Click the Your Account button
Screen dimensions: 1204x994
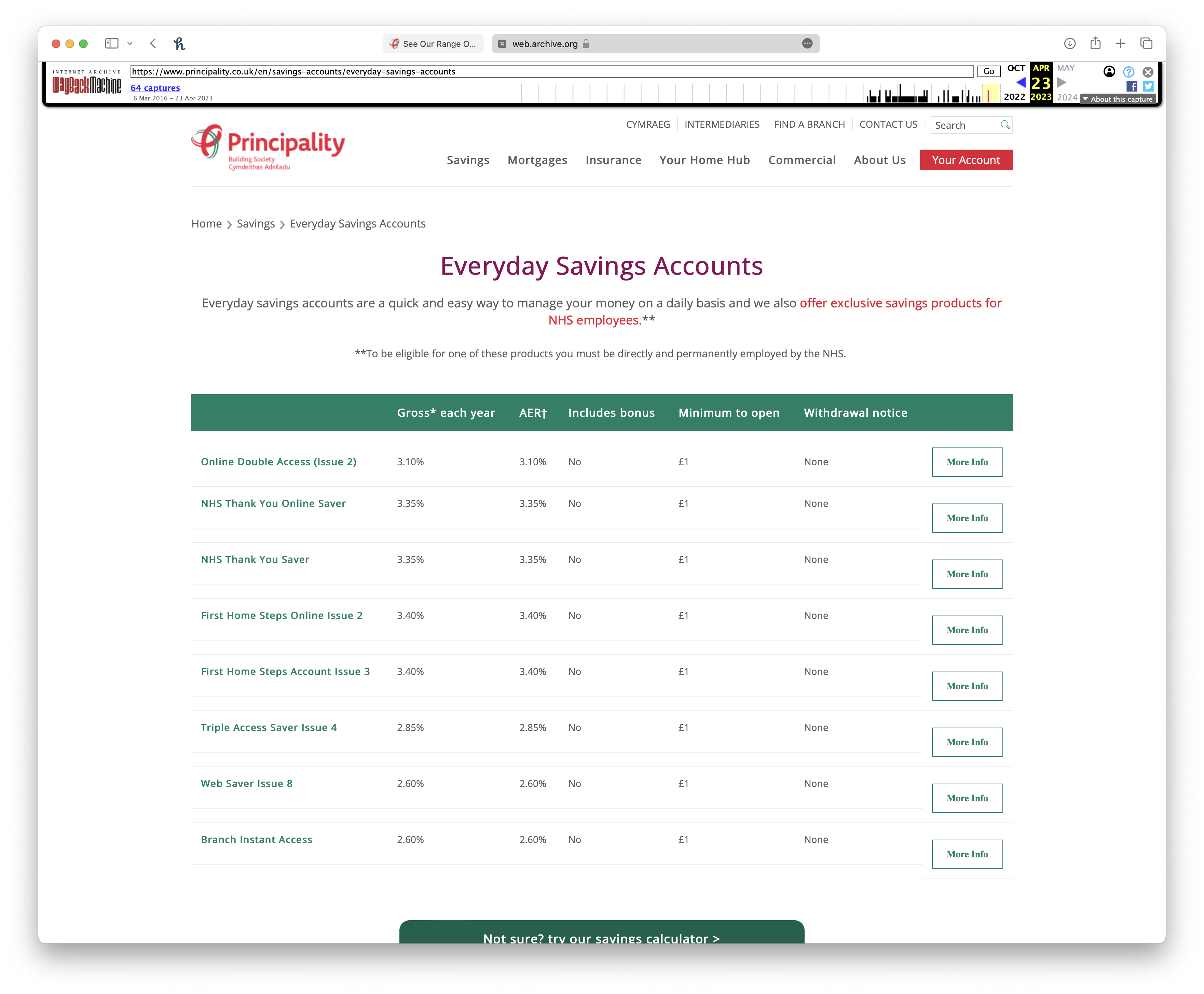click(x=966, y=160)
